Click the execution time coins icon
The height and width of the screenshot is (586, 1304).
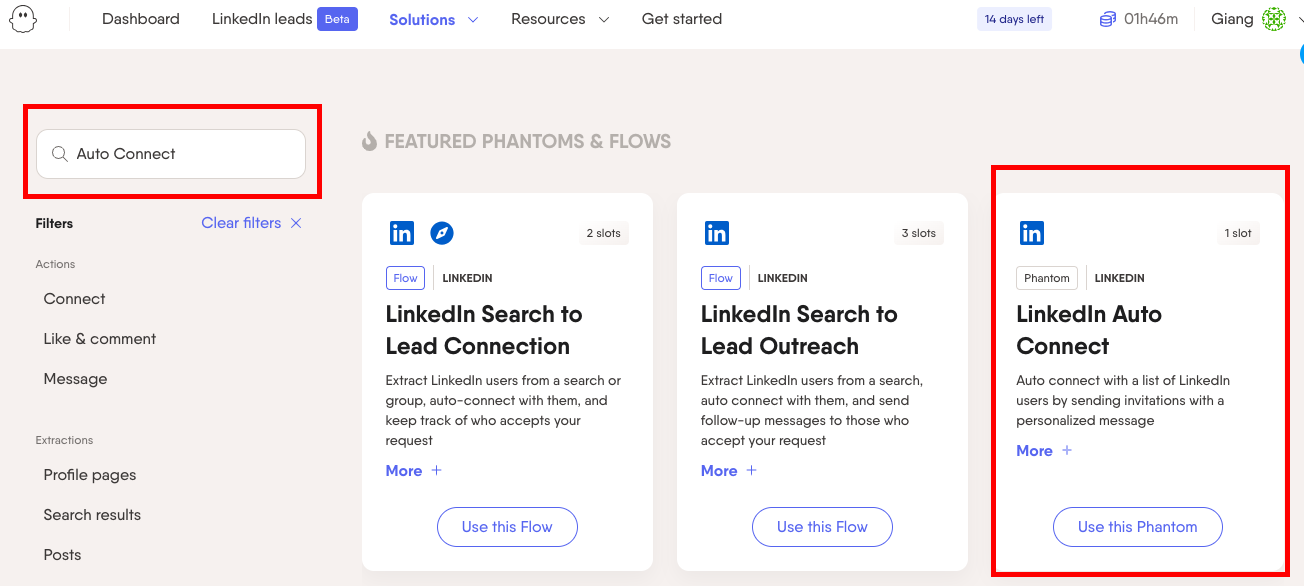tap(1107, 19)
